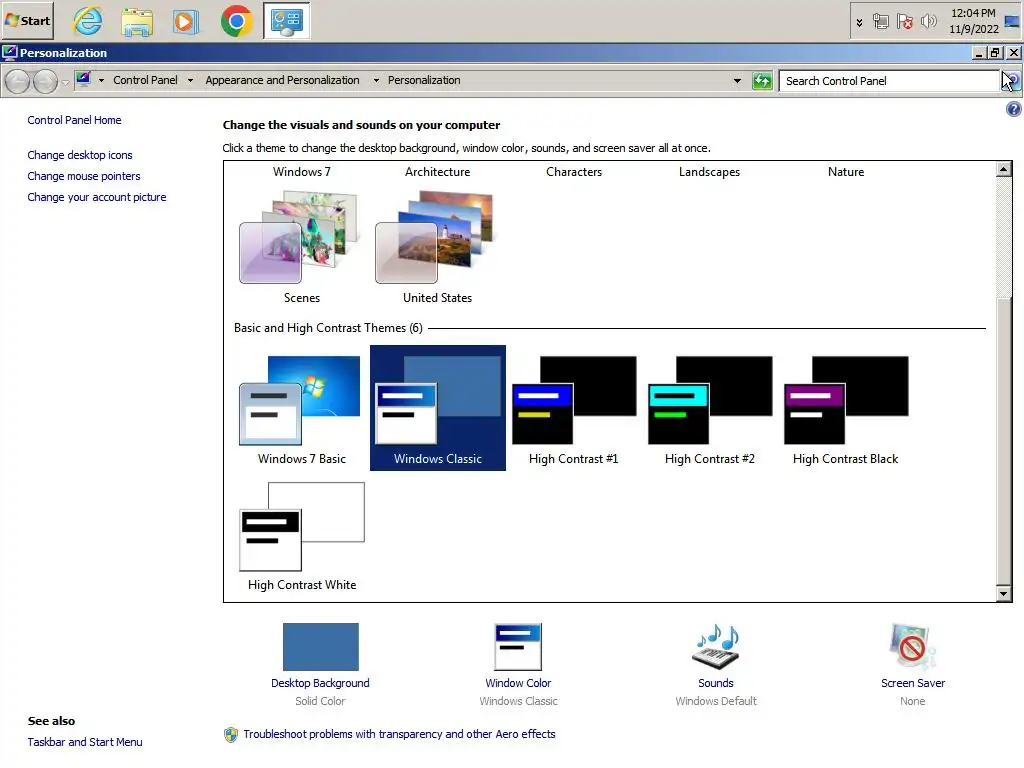Click the Sounds music notes icon
The height and width of the screenshot is (768, 1024).
click(716, 647)
